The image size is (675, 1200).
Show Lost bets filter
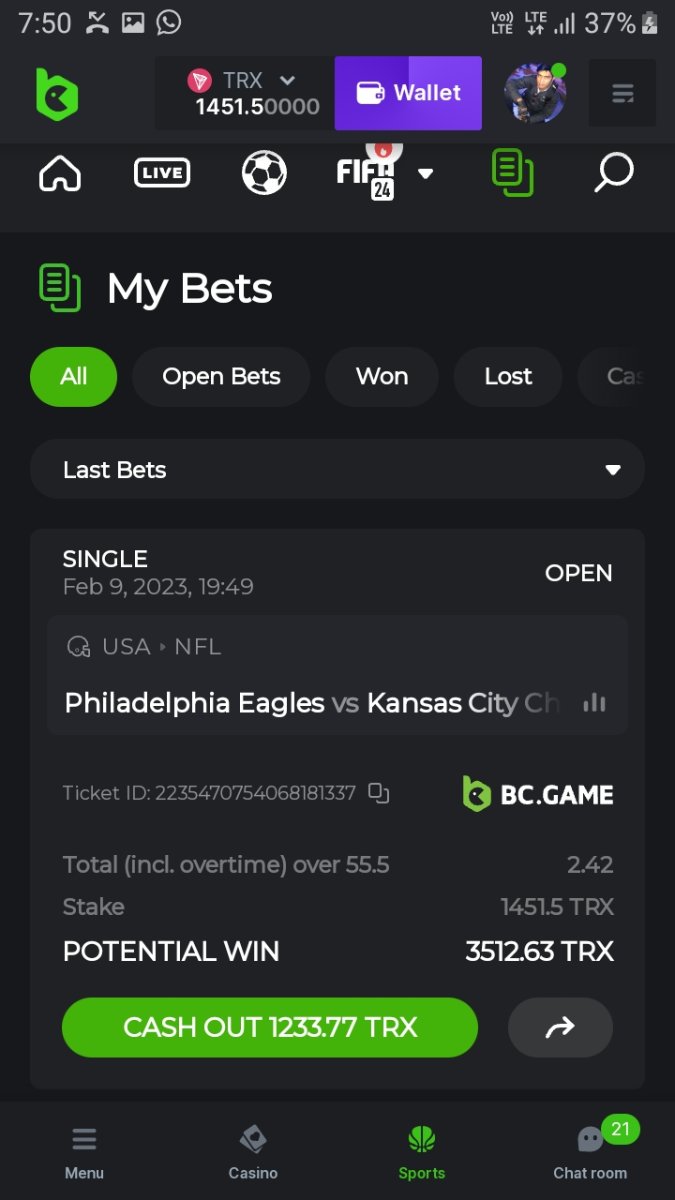coord(508,377)
